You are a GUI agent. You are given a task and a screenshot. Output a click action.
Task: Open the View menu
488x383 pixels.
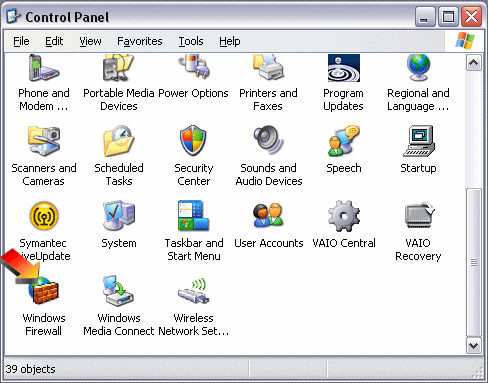pyautogui.click(x=90, y=41)
